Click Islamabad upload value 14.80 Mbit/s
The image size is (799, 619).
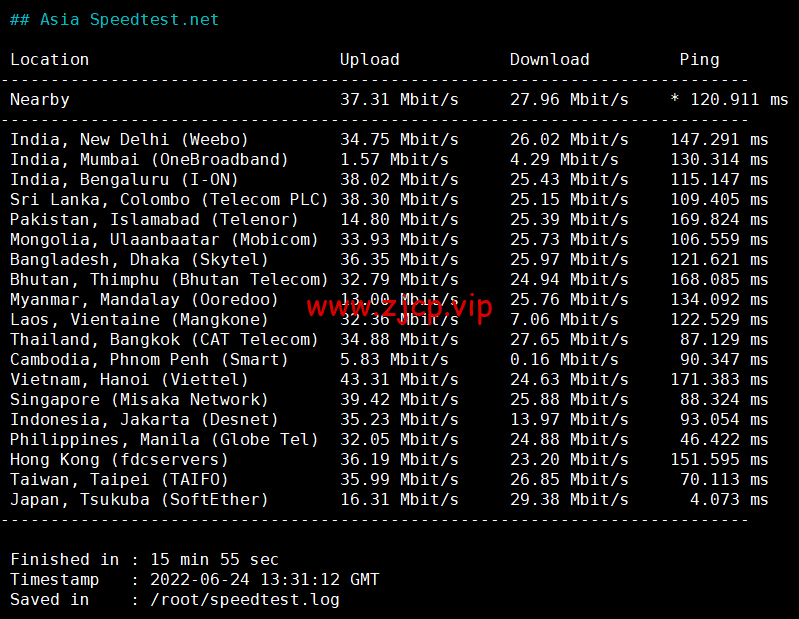(x=399, y=220)
